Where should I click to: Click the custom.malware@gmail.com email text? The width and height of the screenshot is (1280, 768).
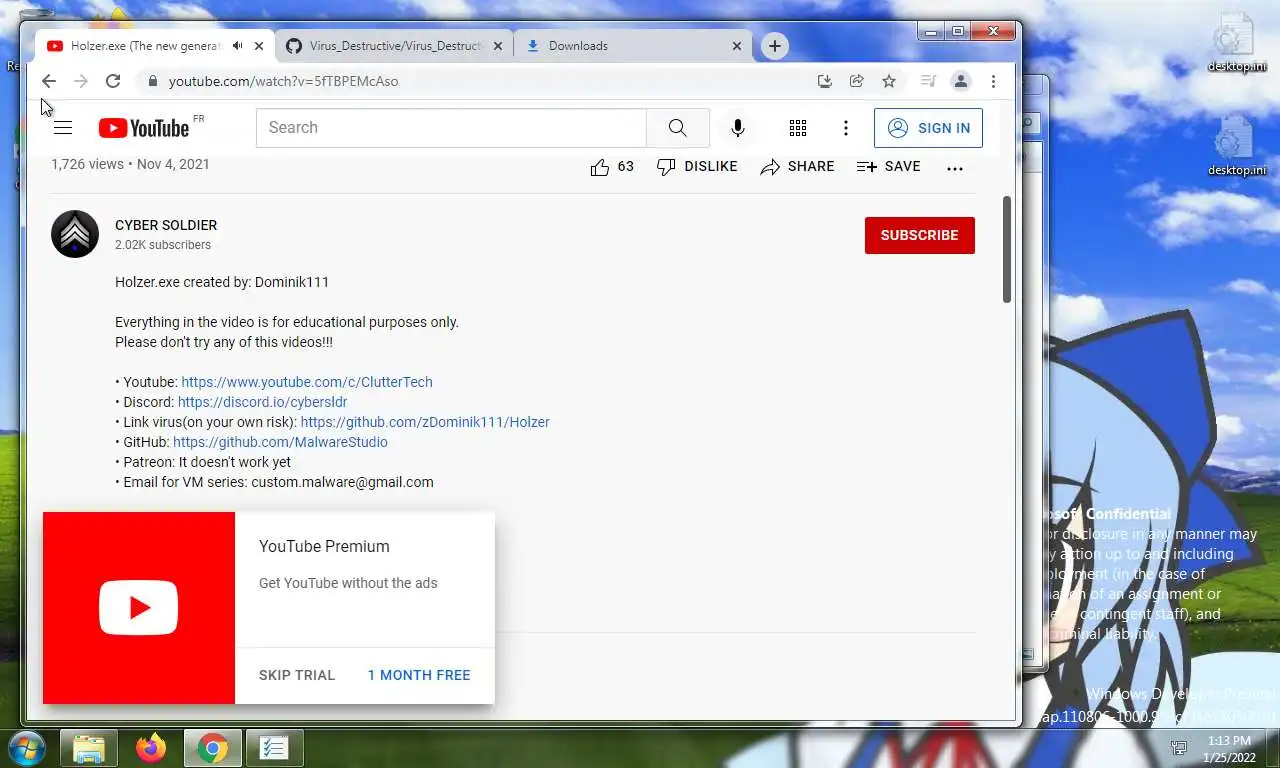[x=342, y=482]
